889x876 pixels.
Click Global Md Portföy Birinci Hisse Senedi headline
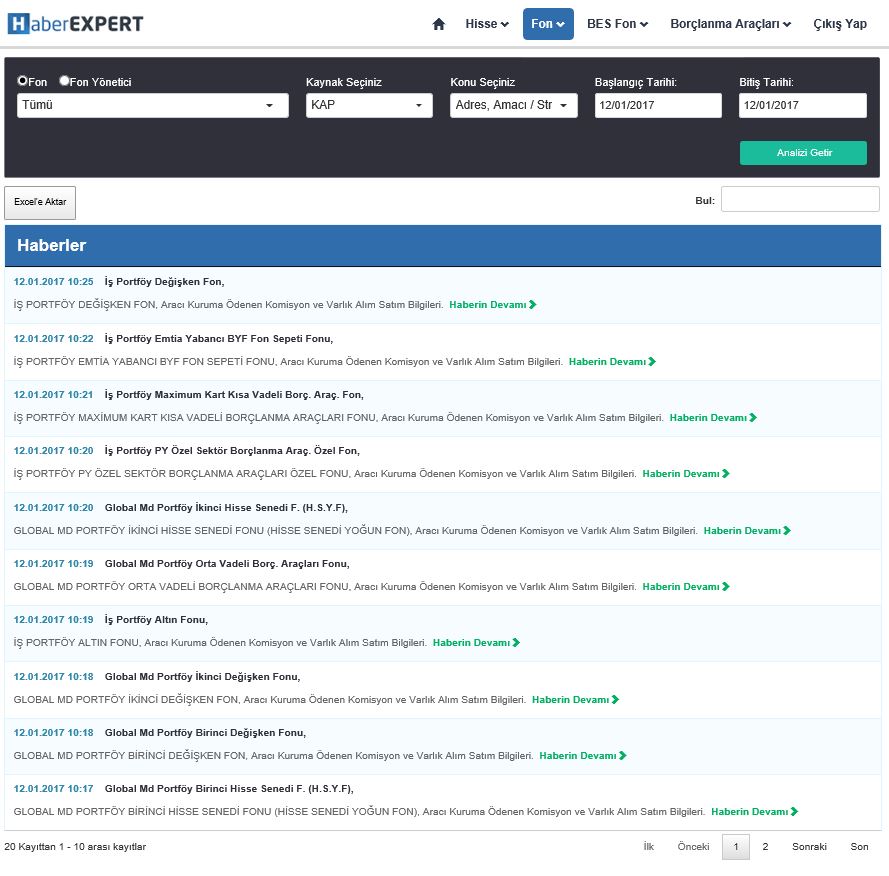click(229, 789)
